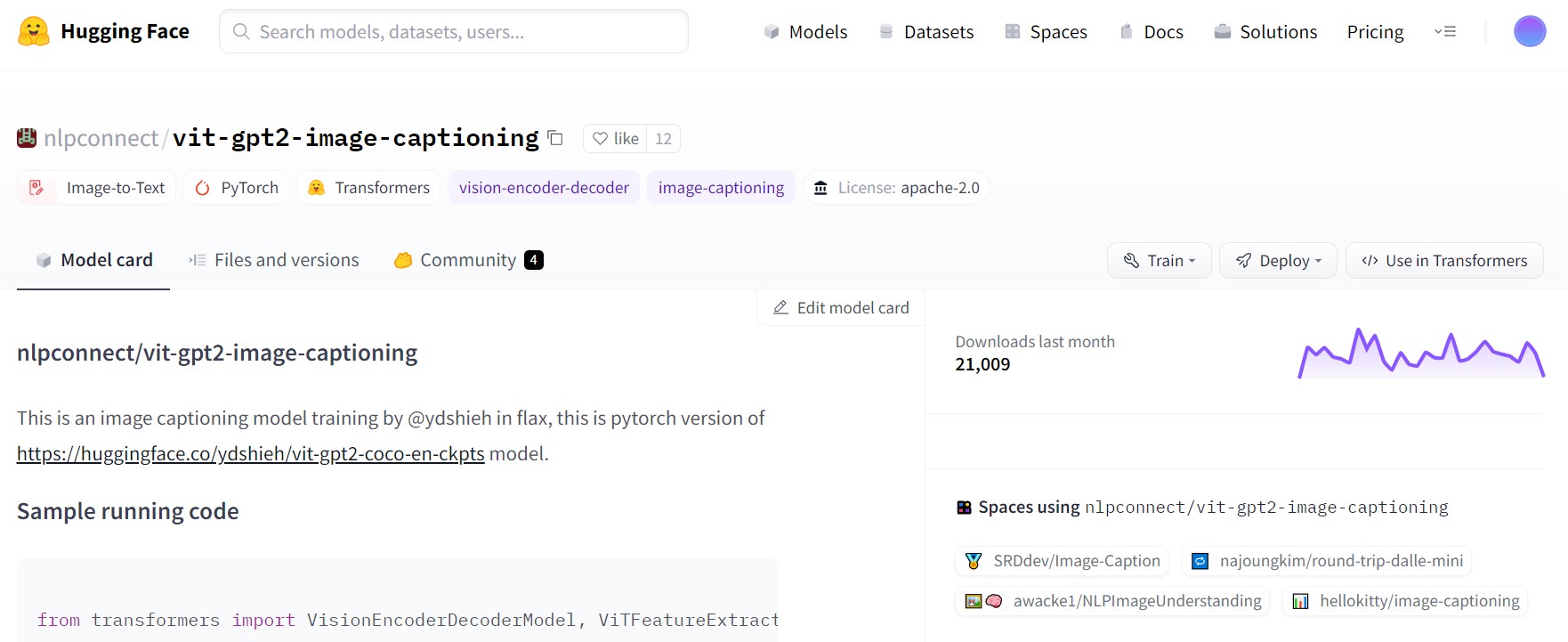The image size is (1568, 642).
Task: Open the Files and versions tab
Action: pos(274,260)
